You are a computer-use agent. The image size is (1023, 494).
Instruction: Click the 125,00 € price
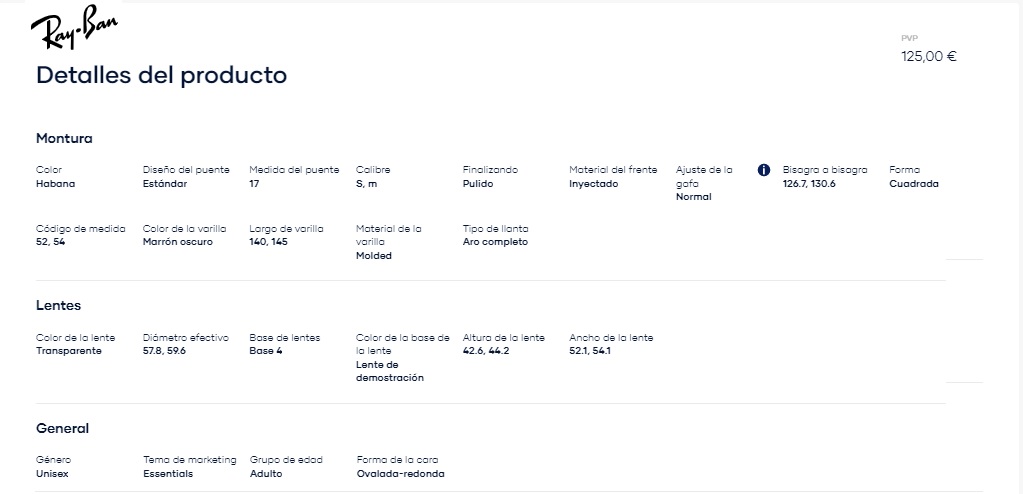[x=928, y=57]
